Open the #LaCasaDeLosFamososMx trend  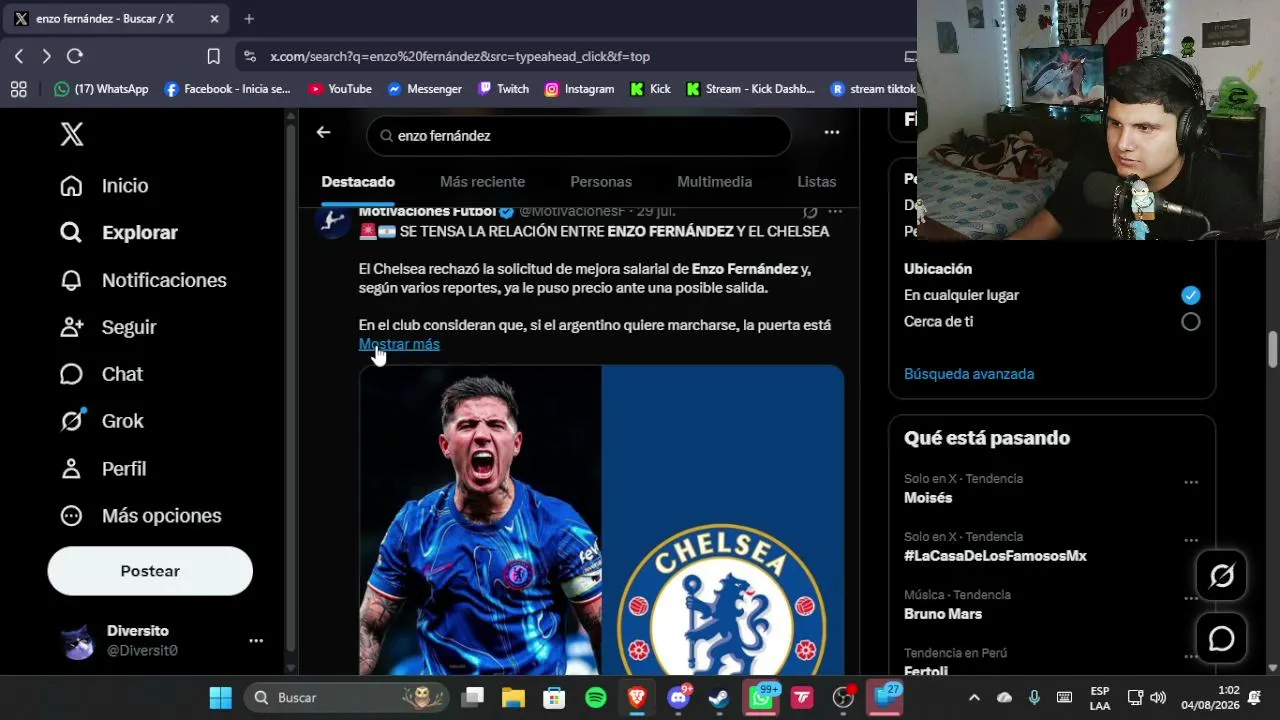click(x=995, y=556)
